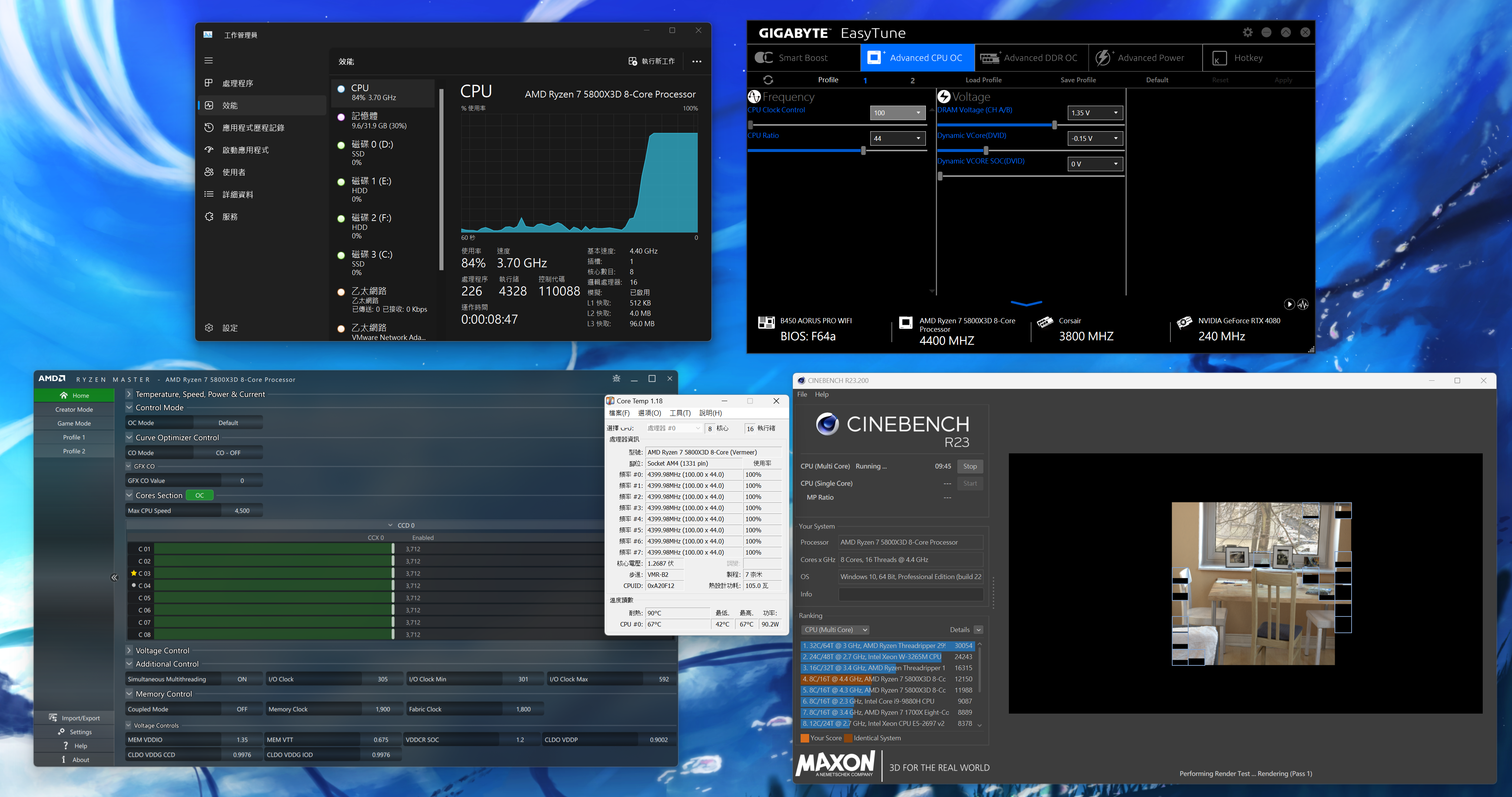
Task: Open Task Manager settings gear
Action: (208, 328)
